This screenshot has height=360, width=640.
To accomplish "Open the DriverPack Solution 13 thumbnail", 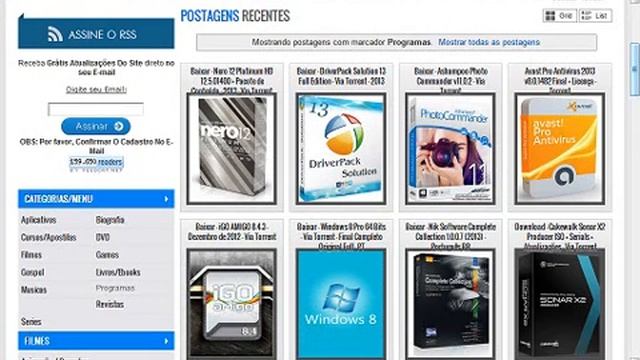I will click(341, 149).
